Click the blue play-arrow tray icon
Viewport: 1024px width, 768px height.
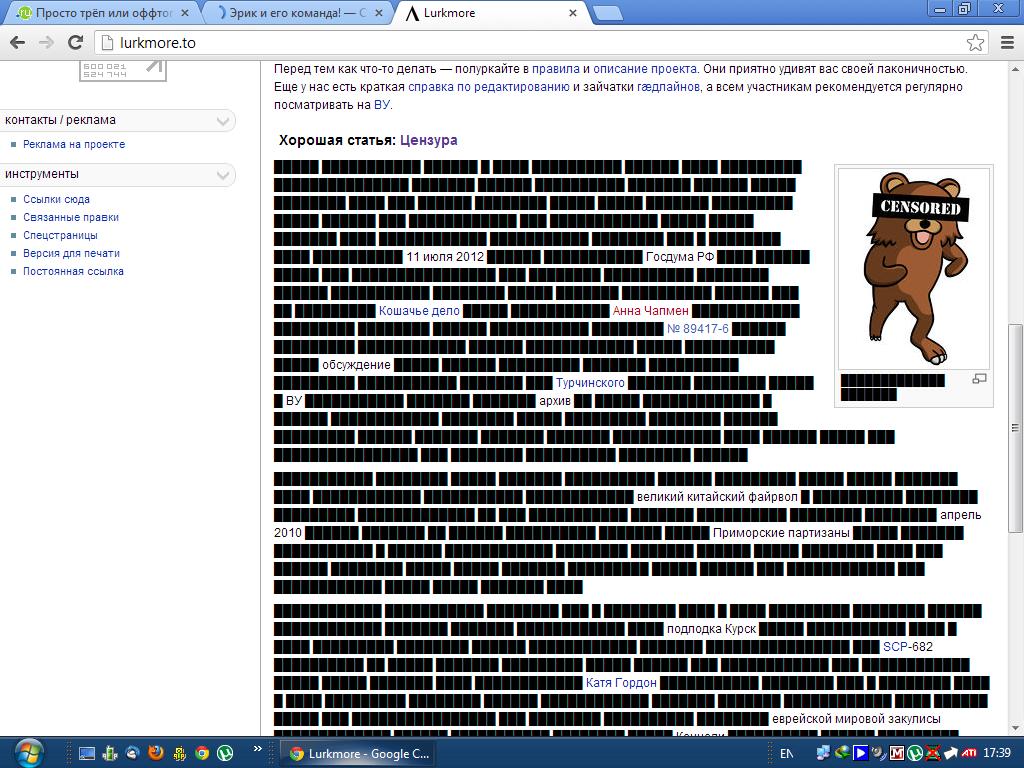click(x=861, y=754)
